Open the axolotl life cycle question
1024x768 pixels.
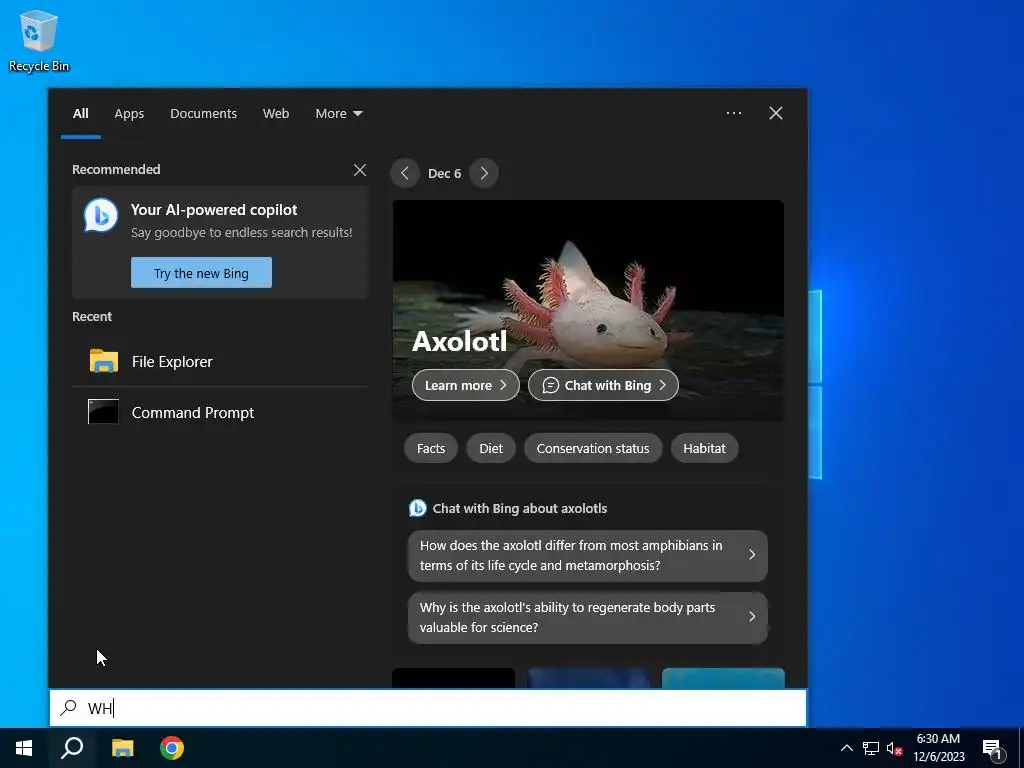588,556
